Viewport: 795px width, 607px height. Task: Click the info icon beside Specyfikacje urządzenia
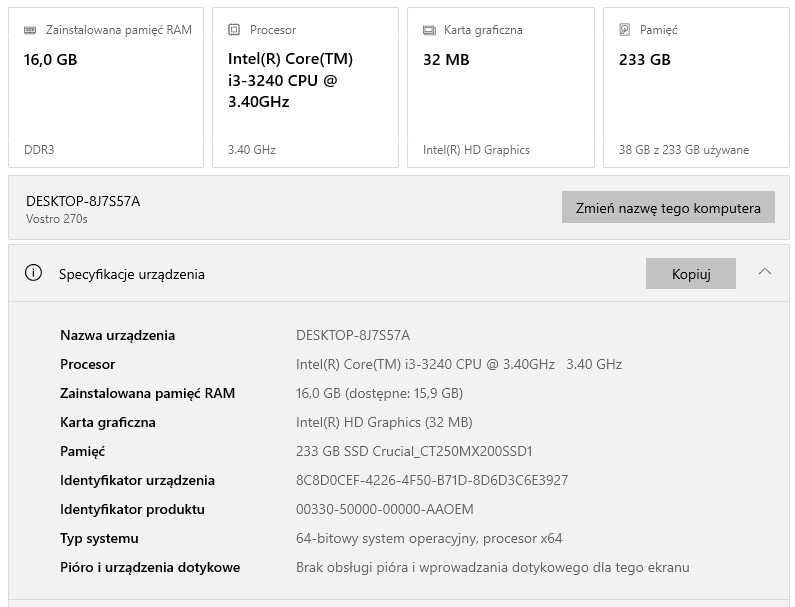34,273
